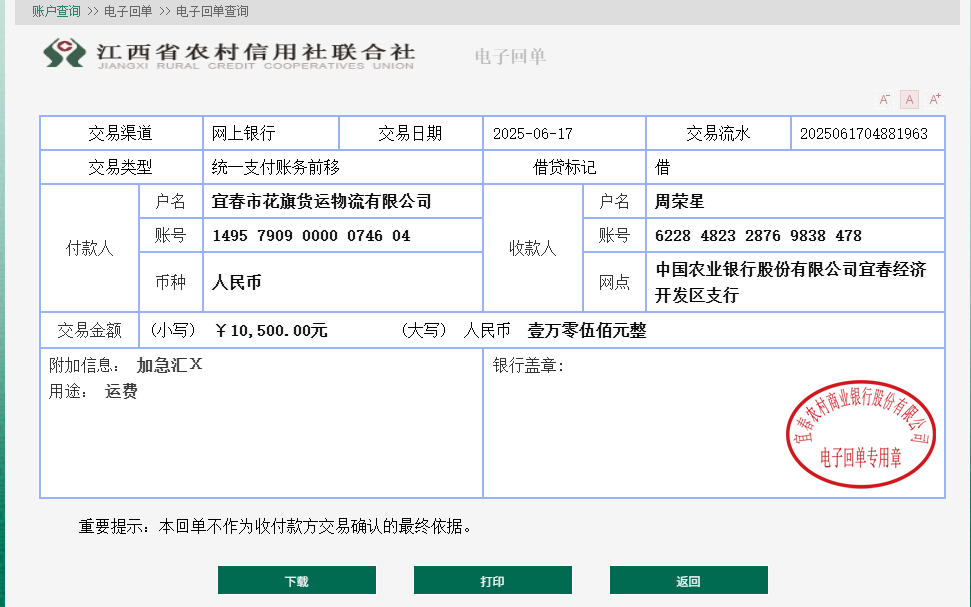Select transaction serial 2025061704881963

(864, 133)
